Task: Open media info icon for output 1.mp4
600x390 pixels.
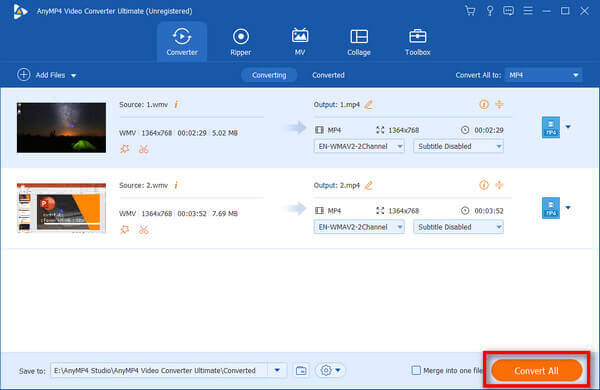Action: pyautogui.click(x=484, y=104)
